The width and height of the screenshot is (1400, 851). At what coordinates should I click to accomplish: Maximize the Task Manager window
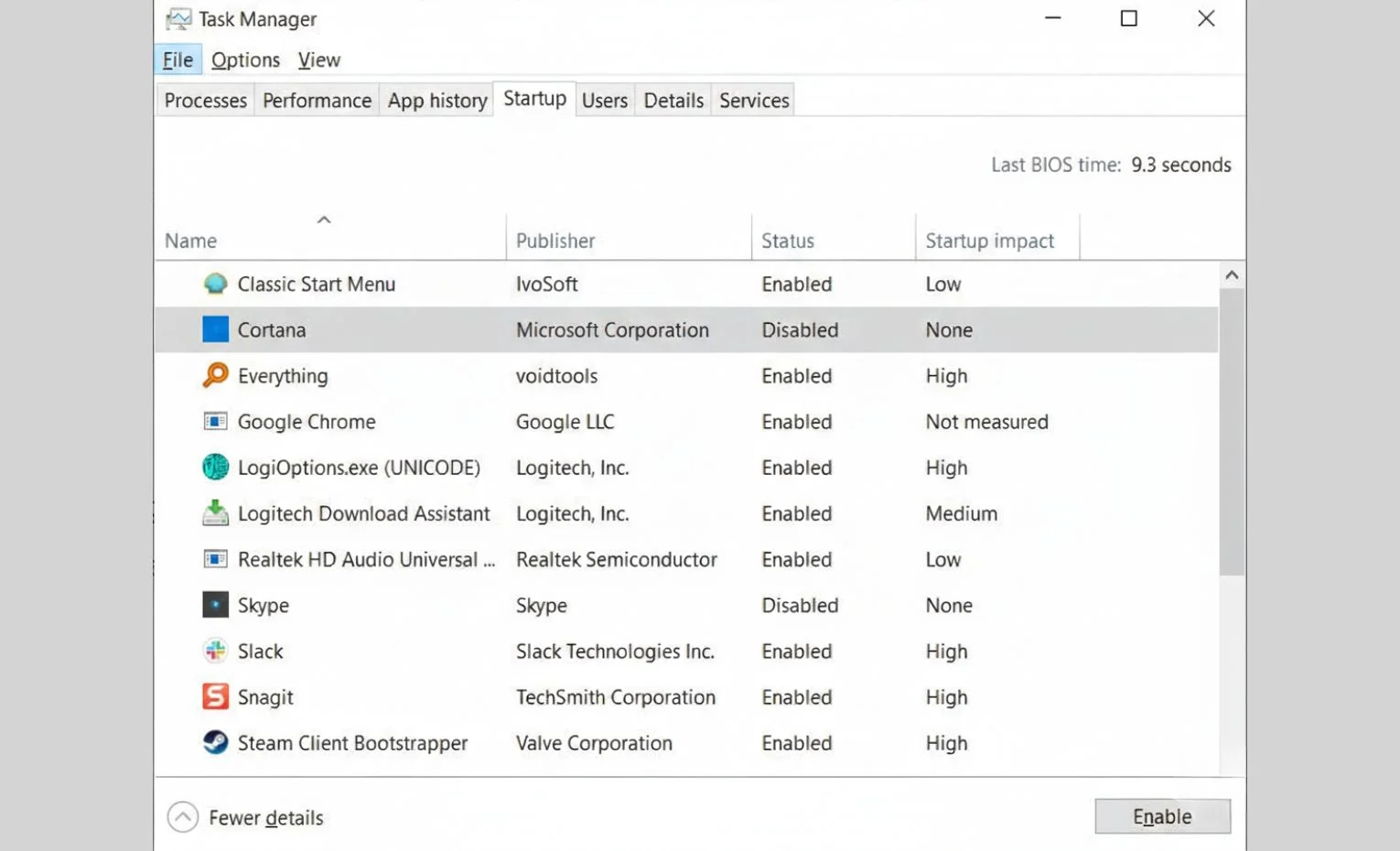[x=1129, y=18]
